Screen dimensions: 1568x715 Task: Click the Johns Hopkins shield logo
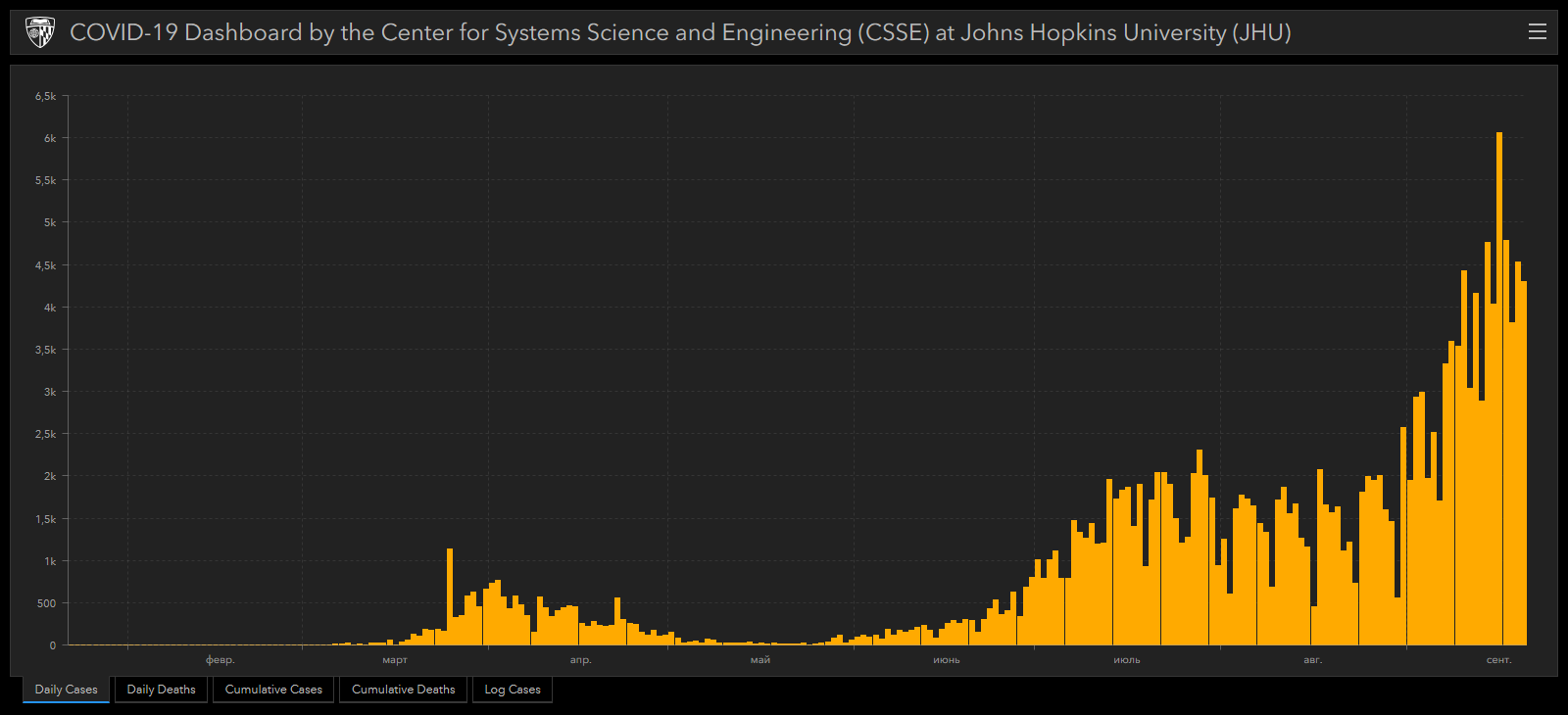click(x=39, y=32)
